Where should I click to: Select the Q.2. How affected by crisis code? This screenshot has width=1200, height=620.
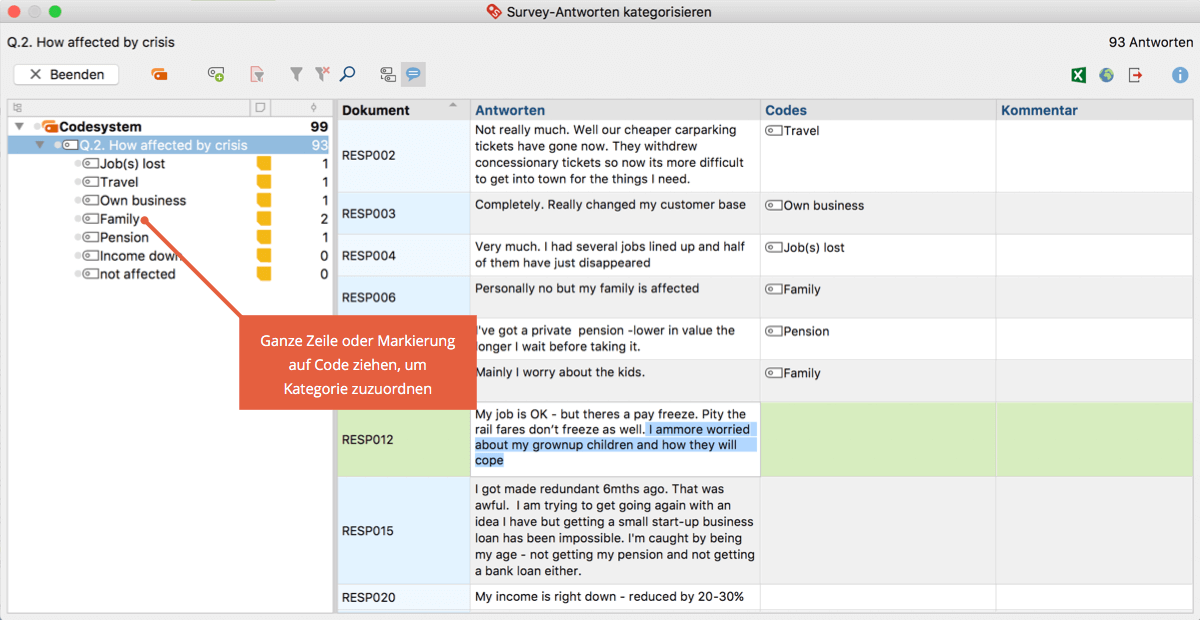[163, 145]
